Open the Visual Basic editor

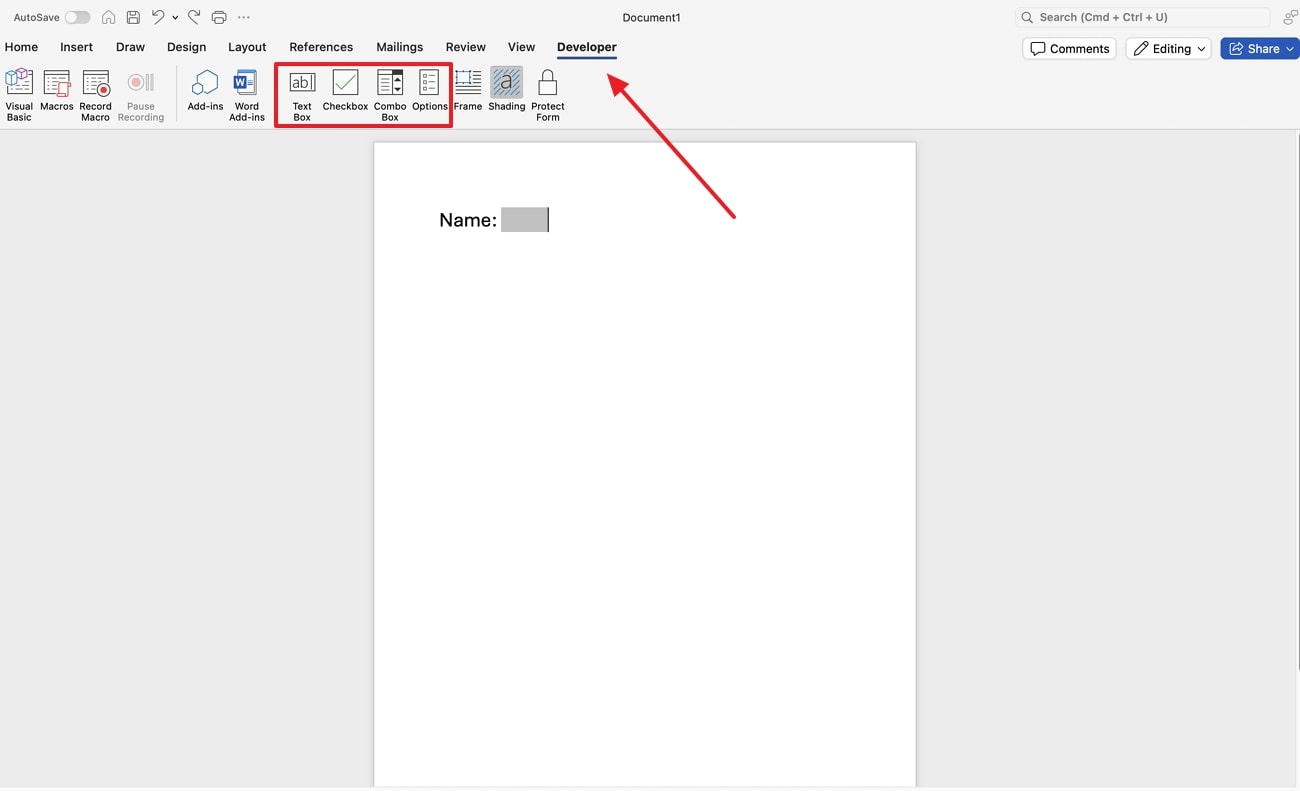tap(19, 95)
